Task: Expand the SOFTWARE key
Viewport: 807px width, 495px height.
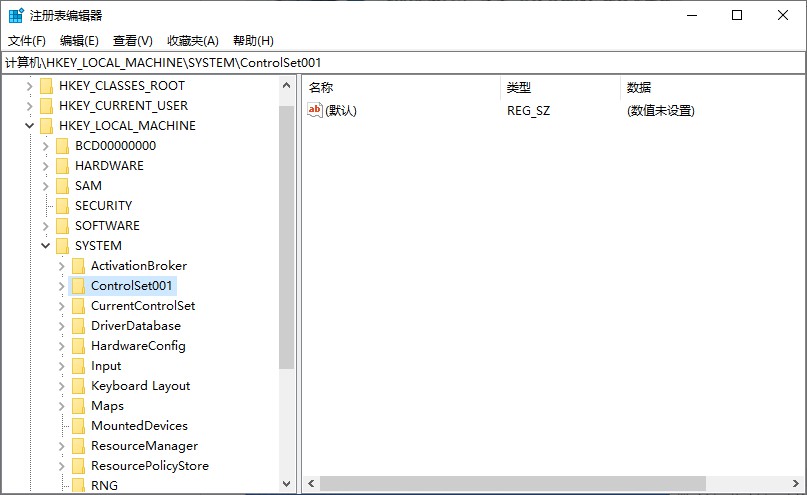Action: [45, 226]
